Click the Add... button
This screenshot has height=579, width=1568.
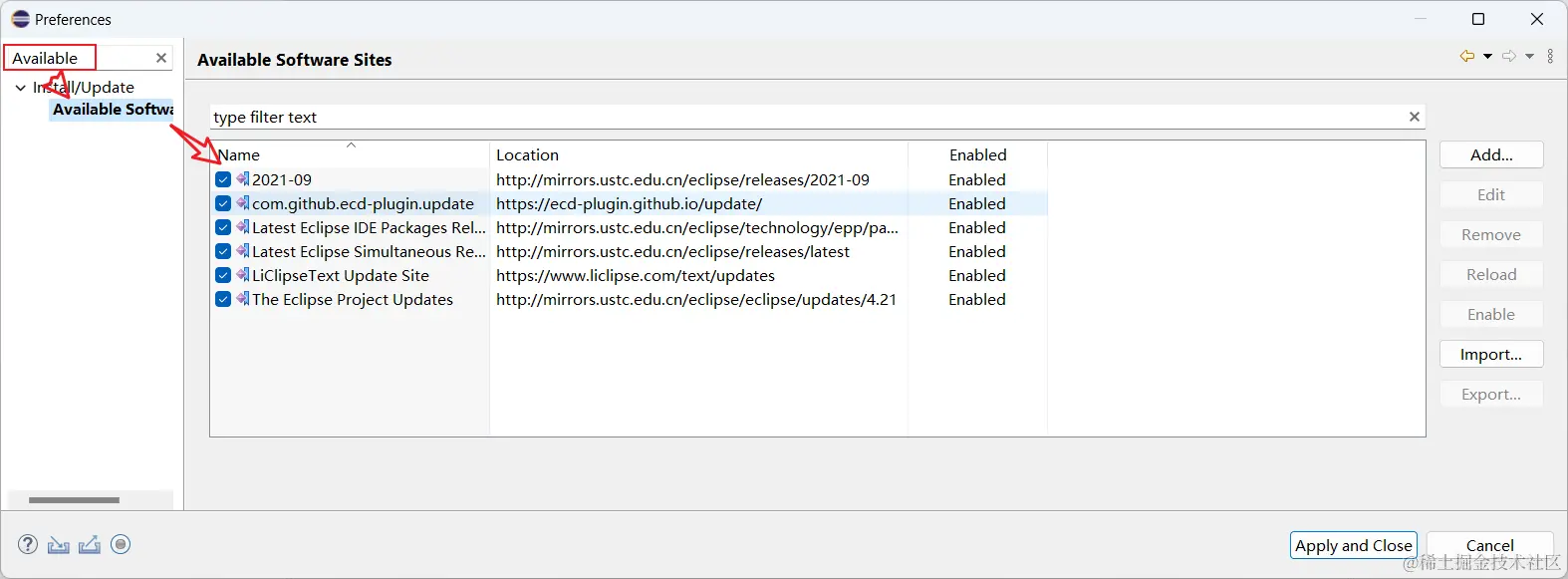[1491, 154]
